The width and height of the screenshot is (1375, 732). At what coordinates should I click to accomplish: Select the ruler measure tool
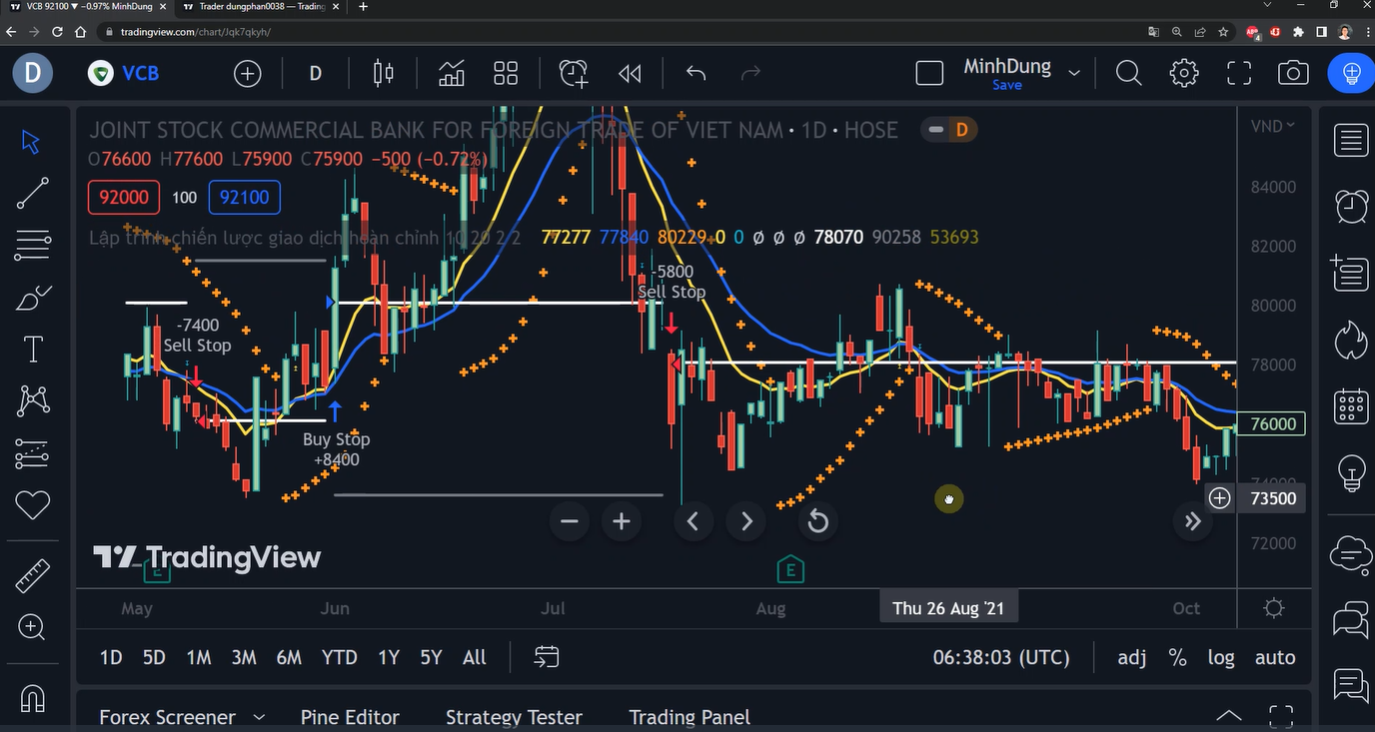(32, 576)
